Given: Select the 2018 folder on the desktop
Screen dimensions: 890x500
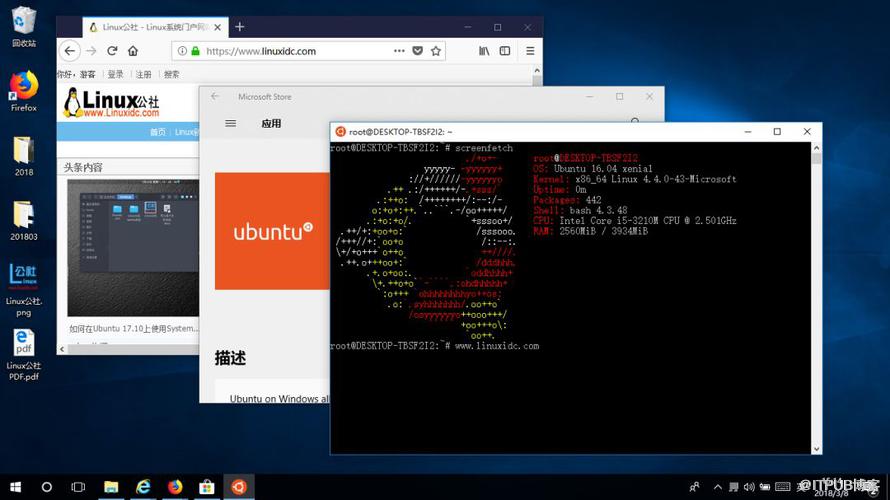Looking at the screenshot, I should pyautogui.click(x=23, y=156).
